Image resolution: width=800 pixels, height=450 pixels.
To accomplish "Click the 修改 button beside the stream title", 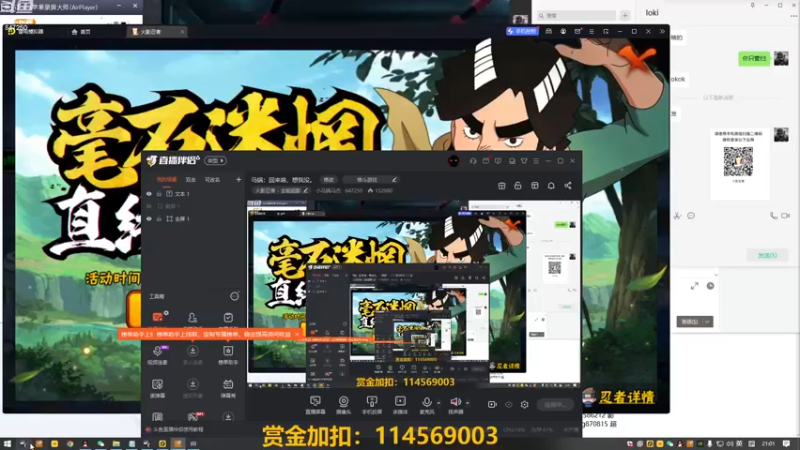I will click(329, 180).
